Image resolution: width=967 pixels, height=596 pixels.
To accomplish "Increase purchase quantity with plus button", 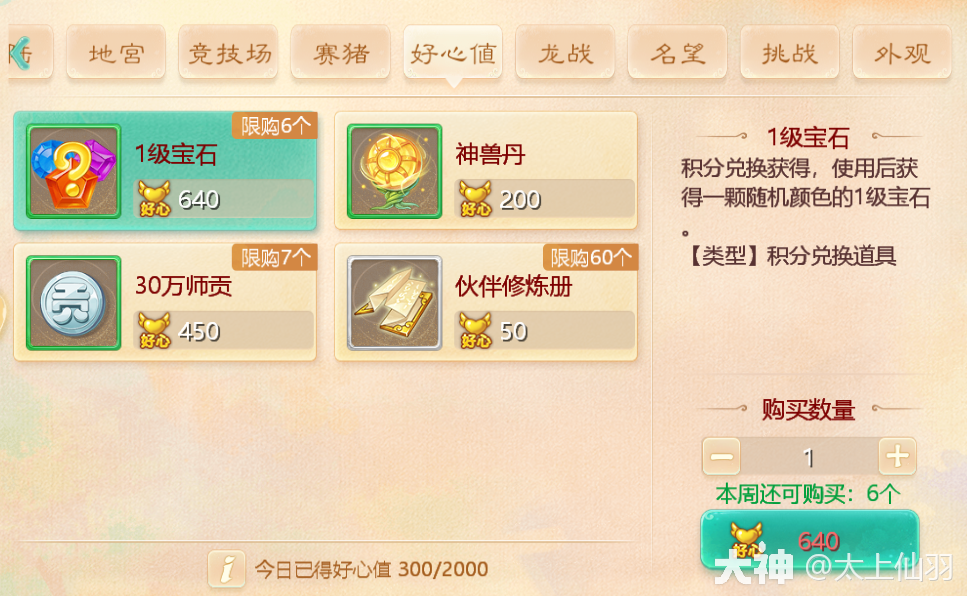I will [897, 457].
